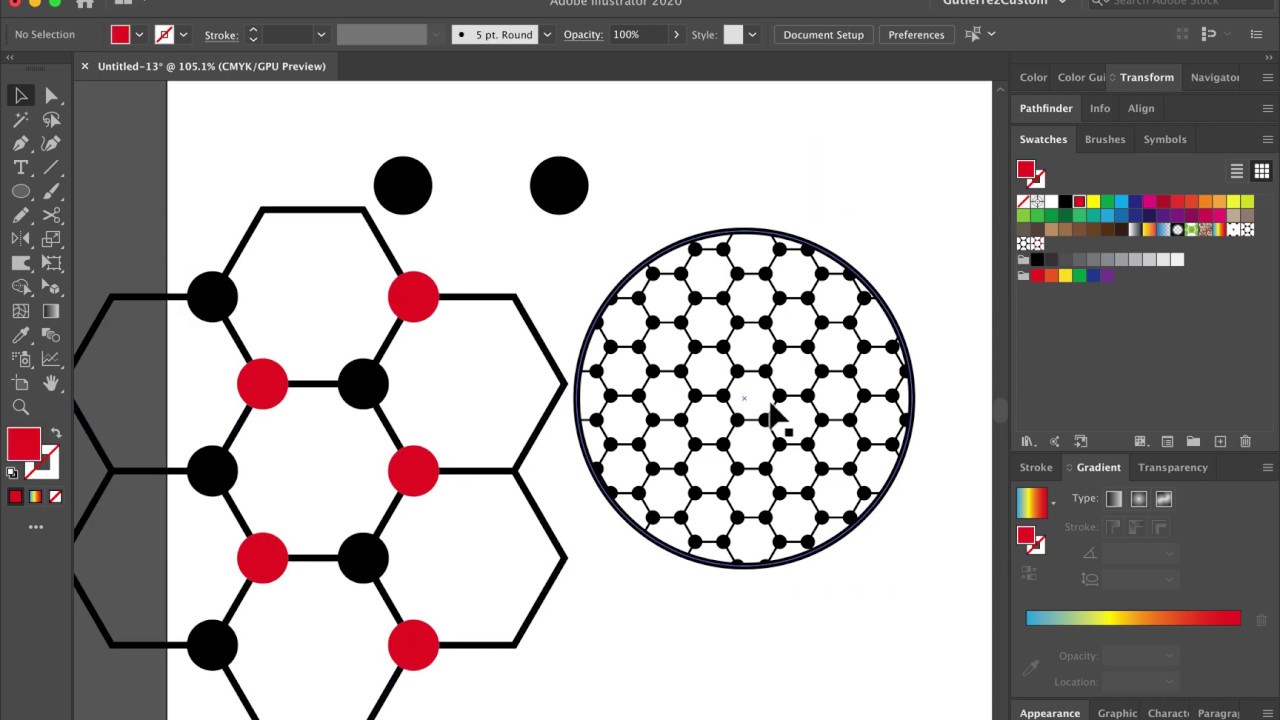Choose the Column Graph tool
The image size is (1280, 720).
pos(51,359)
